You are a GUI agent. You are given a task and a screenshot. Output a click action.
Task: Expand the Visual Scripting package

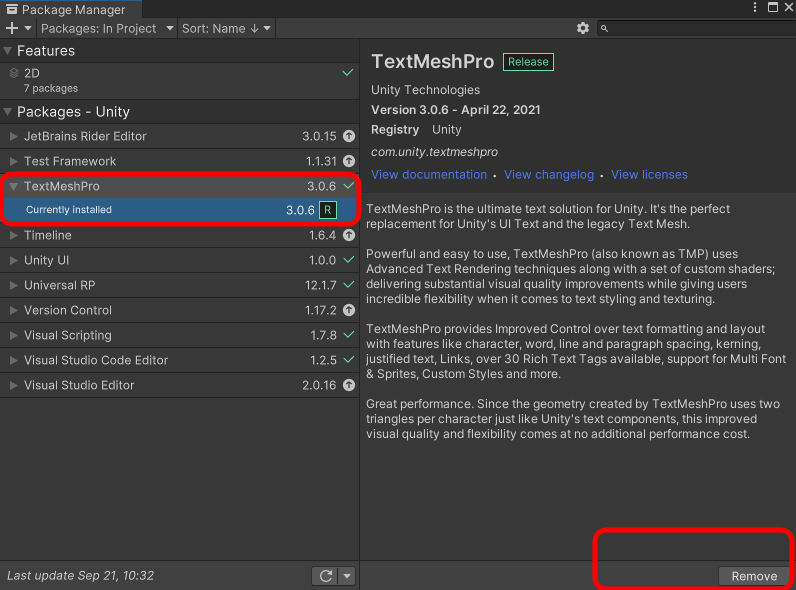coord(14,335)
